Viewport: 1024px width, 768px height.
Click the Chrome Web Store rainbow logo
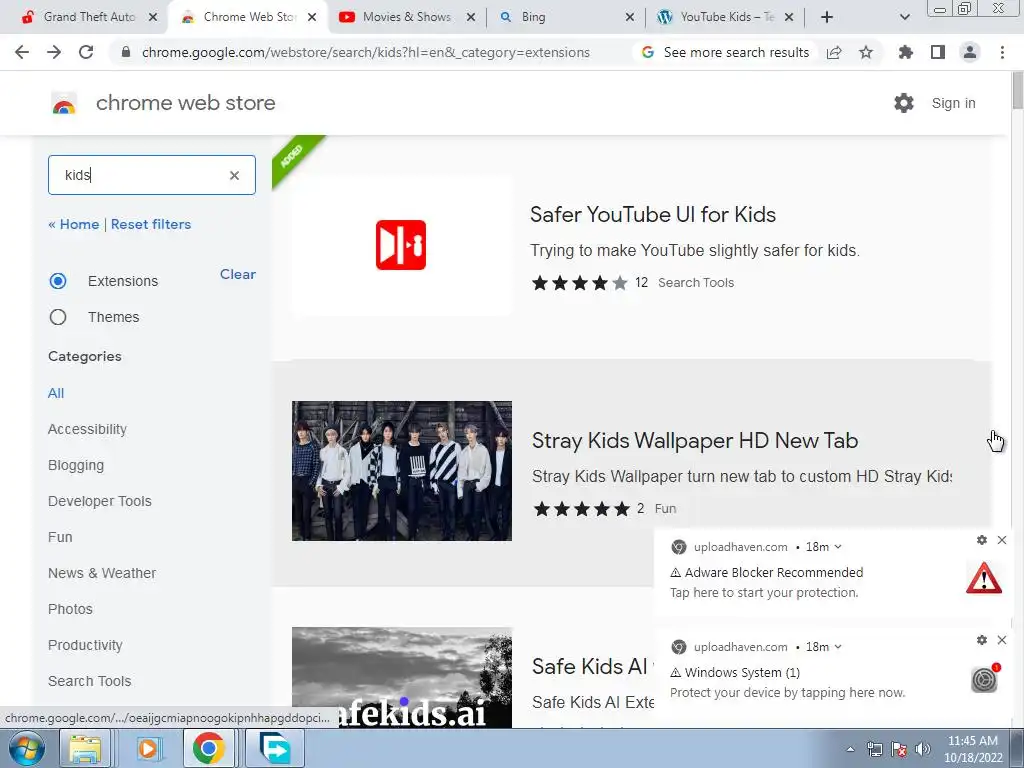pyautogui.click(x=64, y=103)
